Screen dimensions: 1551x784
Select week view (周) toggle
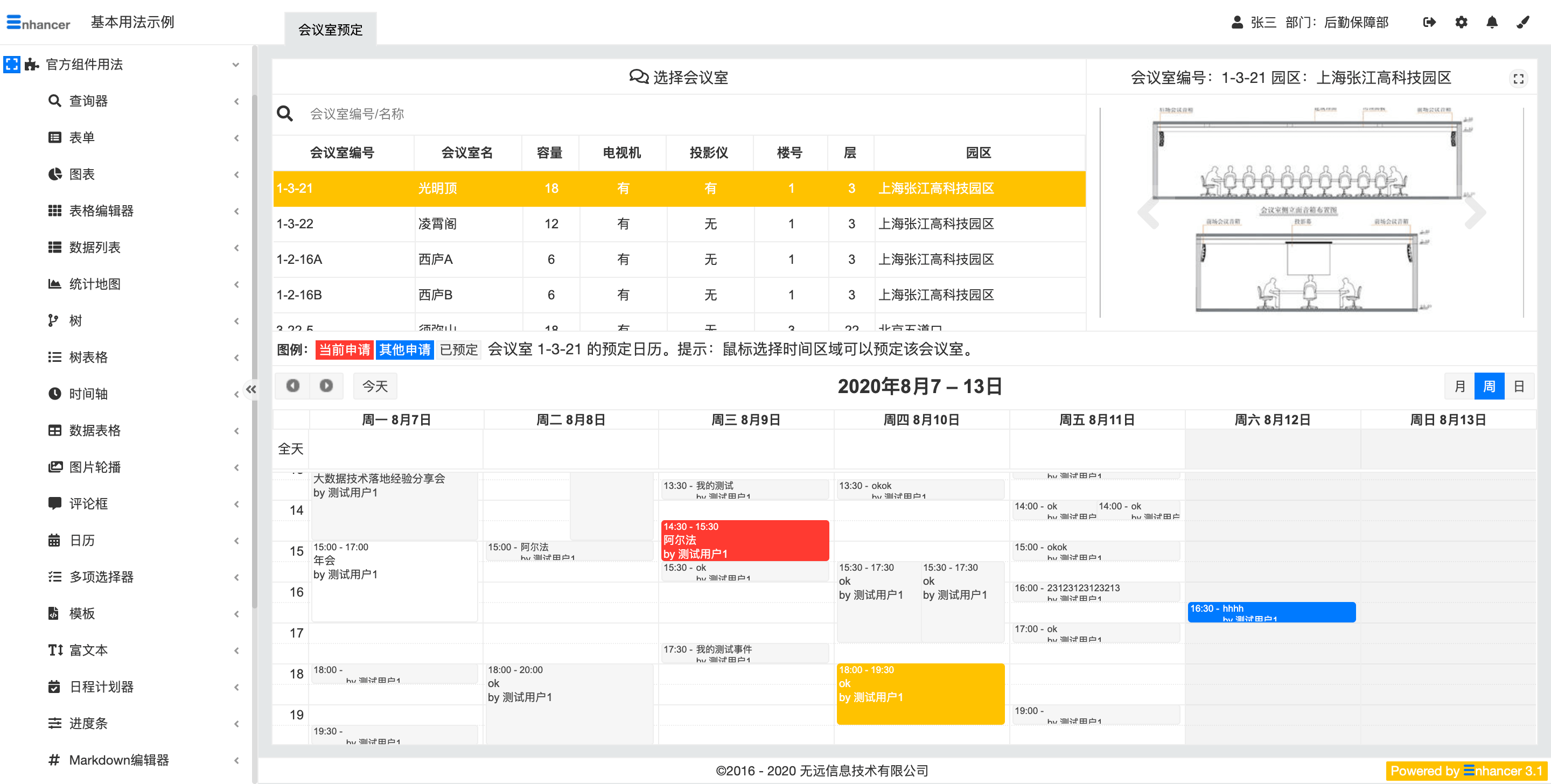pos(1489,386)
